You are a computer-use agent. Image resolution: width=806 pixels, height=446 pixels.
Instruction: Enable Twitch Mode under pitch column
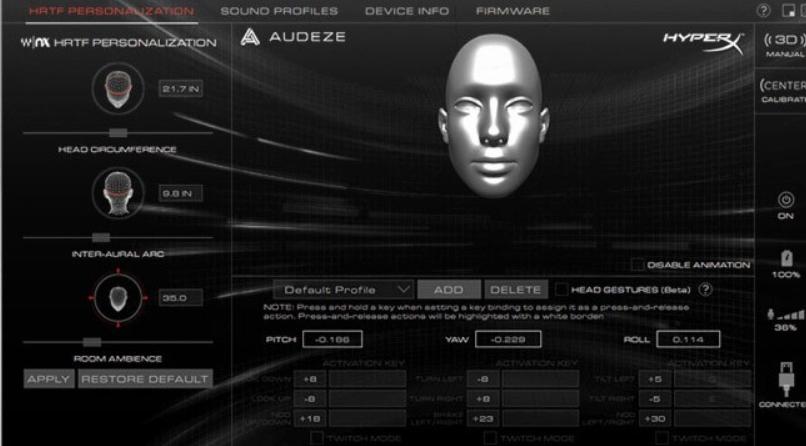click(x=316, y=438)
